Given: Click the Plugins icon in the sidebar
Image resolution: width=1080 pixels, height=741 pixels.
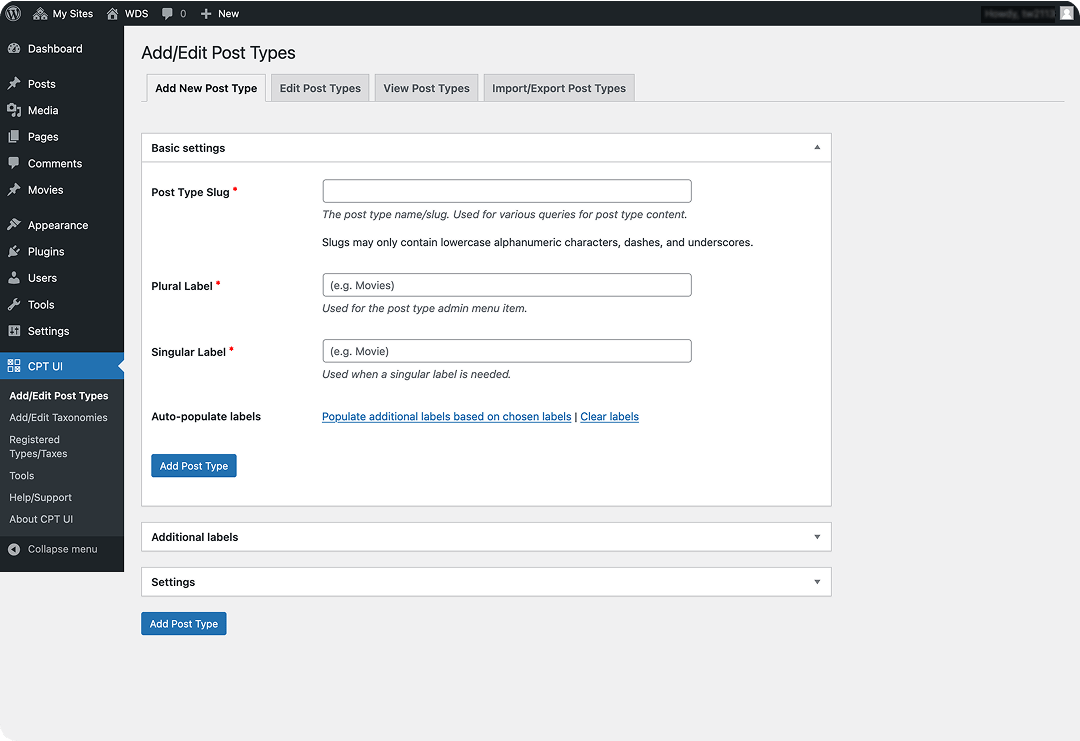Looking at the screenshot, I should pos(16,251).
